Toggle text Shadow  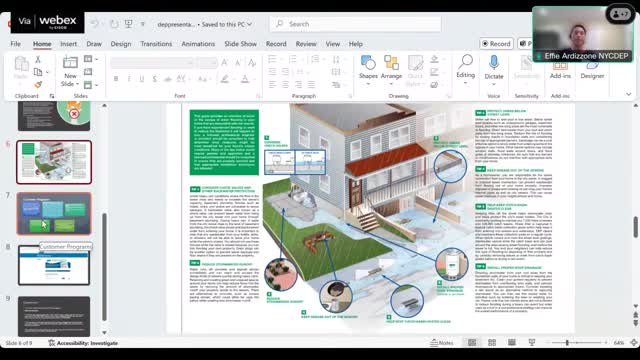[154, 79]
